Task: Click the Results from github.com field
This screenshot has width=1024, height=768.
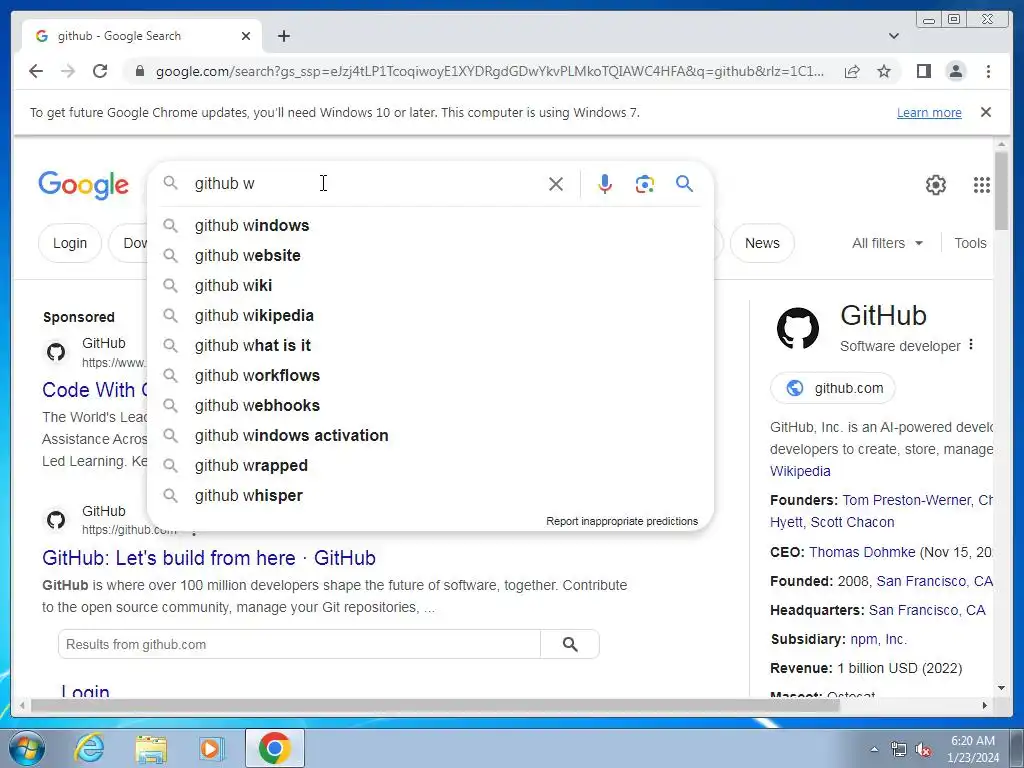Action: [299, 645]
